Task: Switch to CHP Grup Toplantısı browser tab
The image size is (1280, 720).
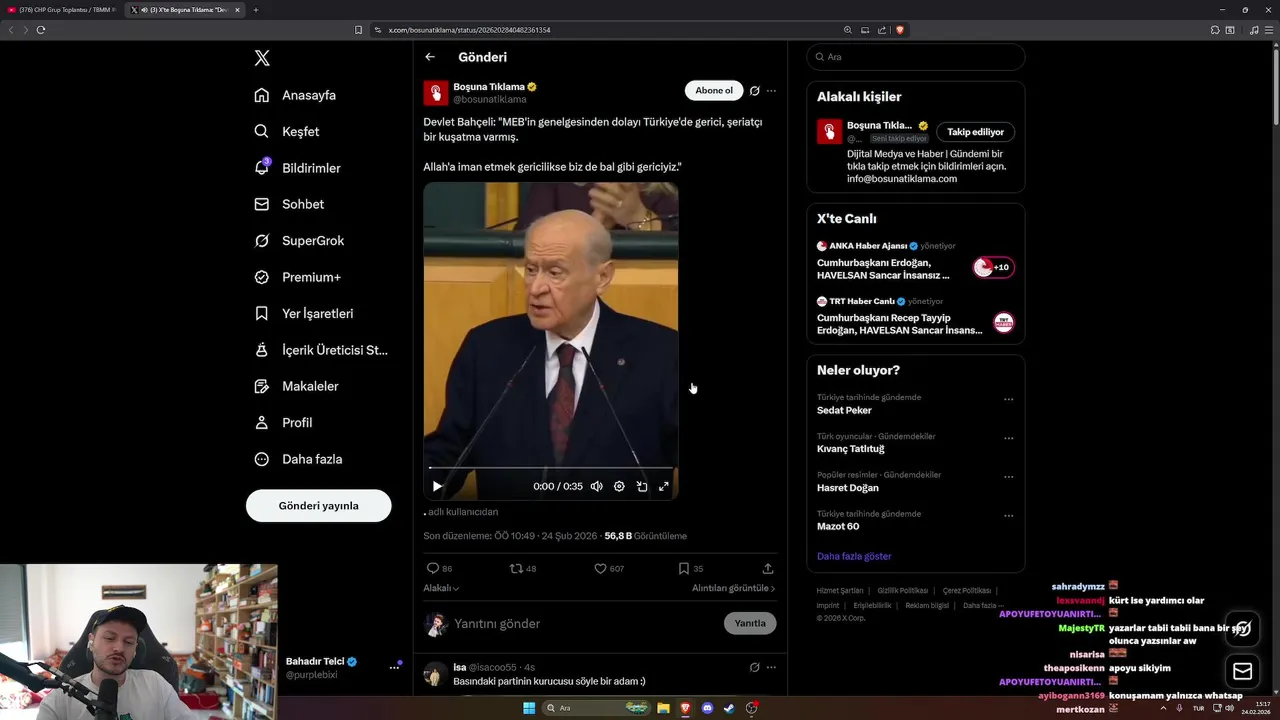Action: click(62, 10)
